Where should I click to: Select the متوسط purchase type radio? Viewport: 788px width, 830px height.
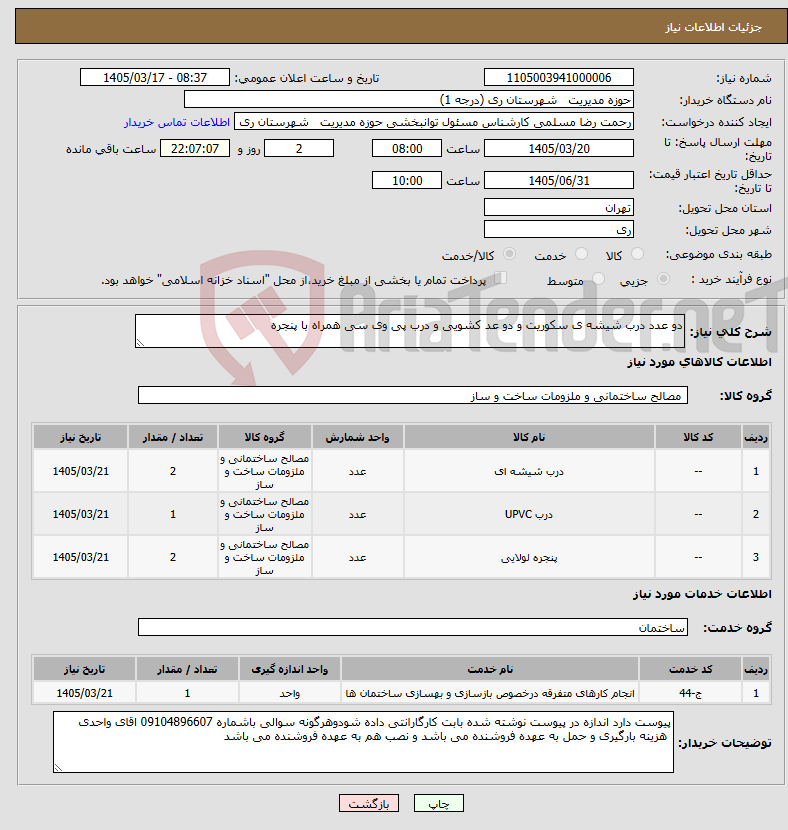tap(599, 279)
